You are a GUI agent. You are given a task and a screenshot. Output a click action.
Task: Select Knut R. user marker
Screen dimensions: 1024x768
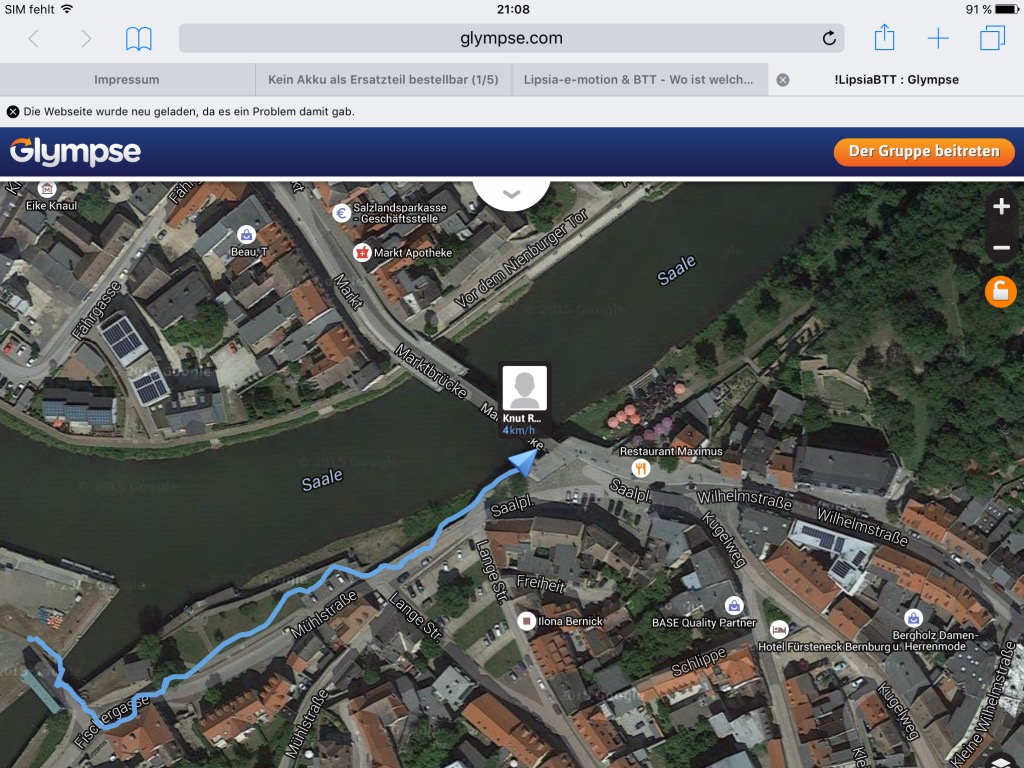[x=524, y=399]
